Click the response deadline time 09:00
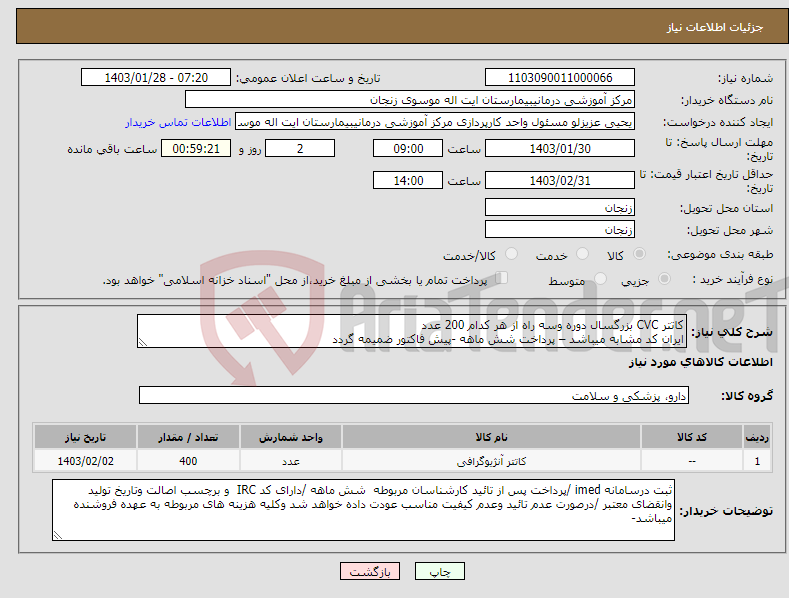 click(408, 148)
